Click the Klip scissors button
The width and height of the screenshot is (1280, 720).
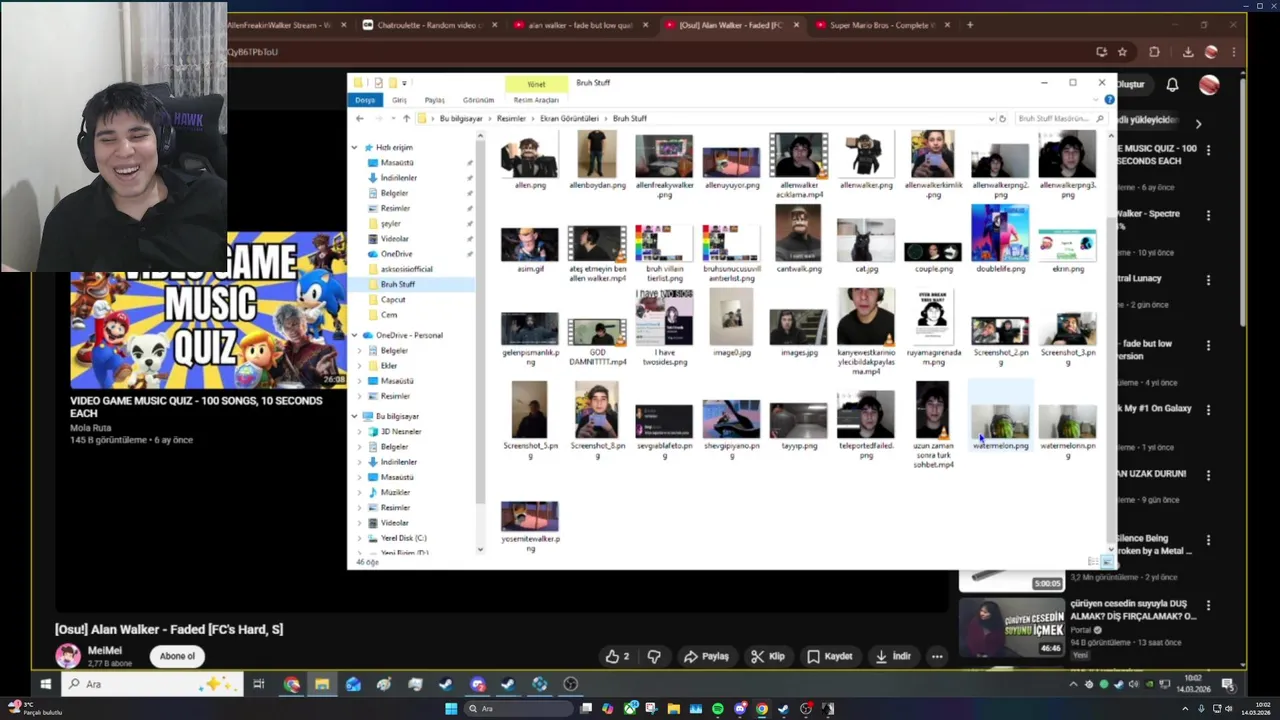(x=768, y=656)
